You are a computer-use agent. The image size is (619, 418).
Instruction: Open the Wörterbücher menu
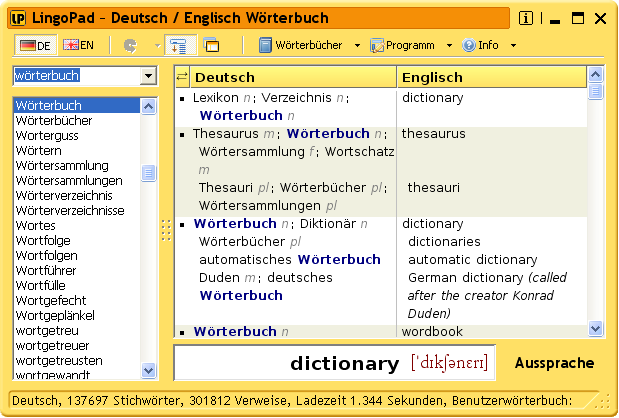301,45
